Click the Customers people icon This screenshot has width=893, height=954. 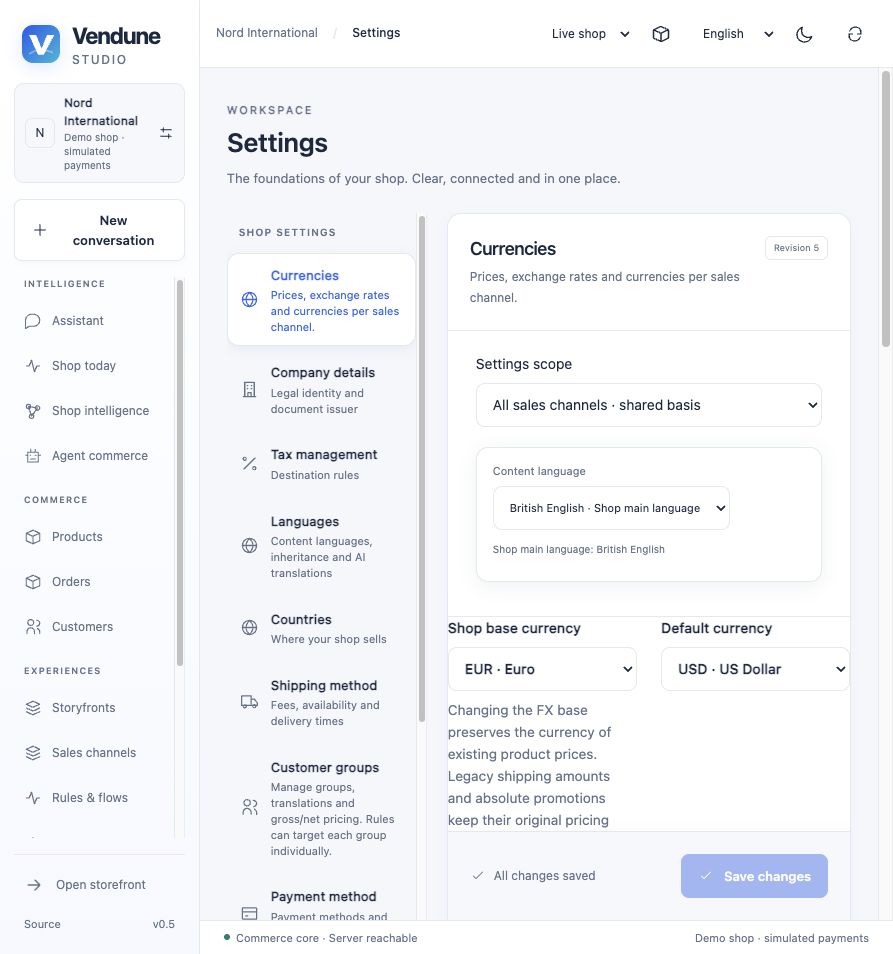click(x=33, y=627)
